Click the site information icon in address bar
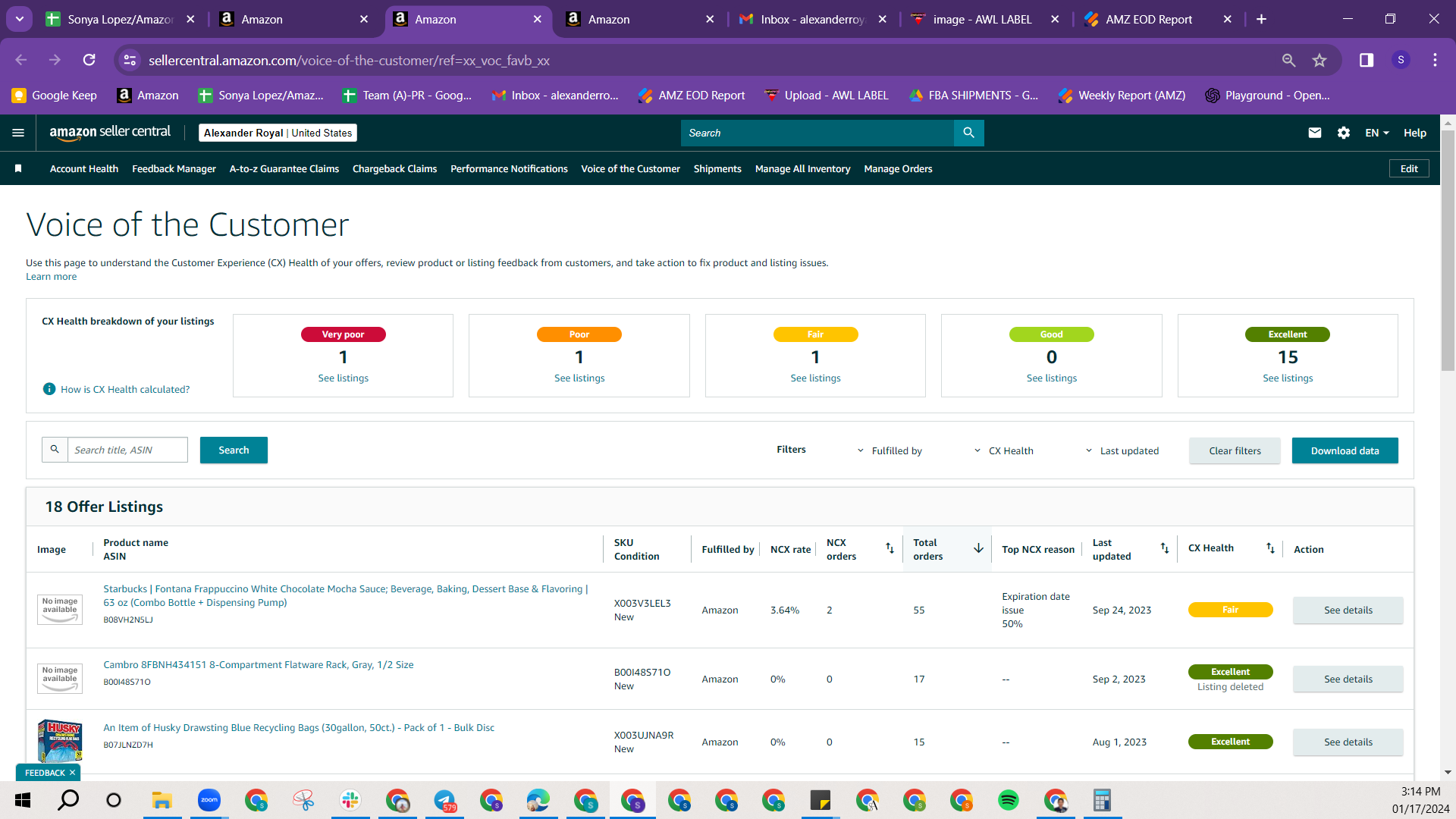This screenshot has height=819, width=1456. coord(130,60)
